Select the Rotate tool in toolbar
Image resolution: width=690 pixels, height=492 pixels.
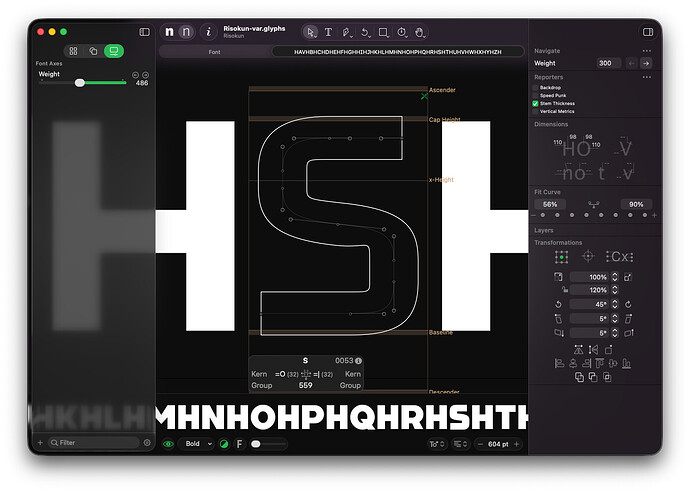coord(365,32)
